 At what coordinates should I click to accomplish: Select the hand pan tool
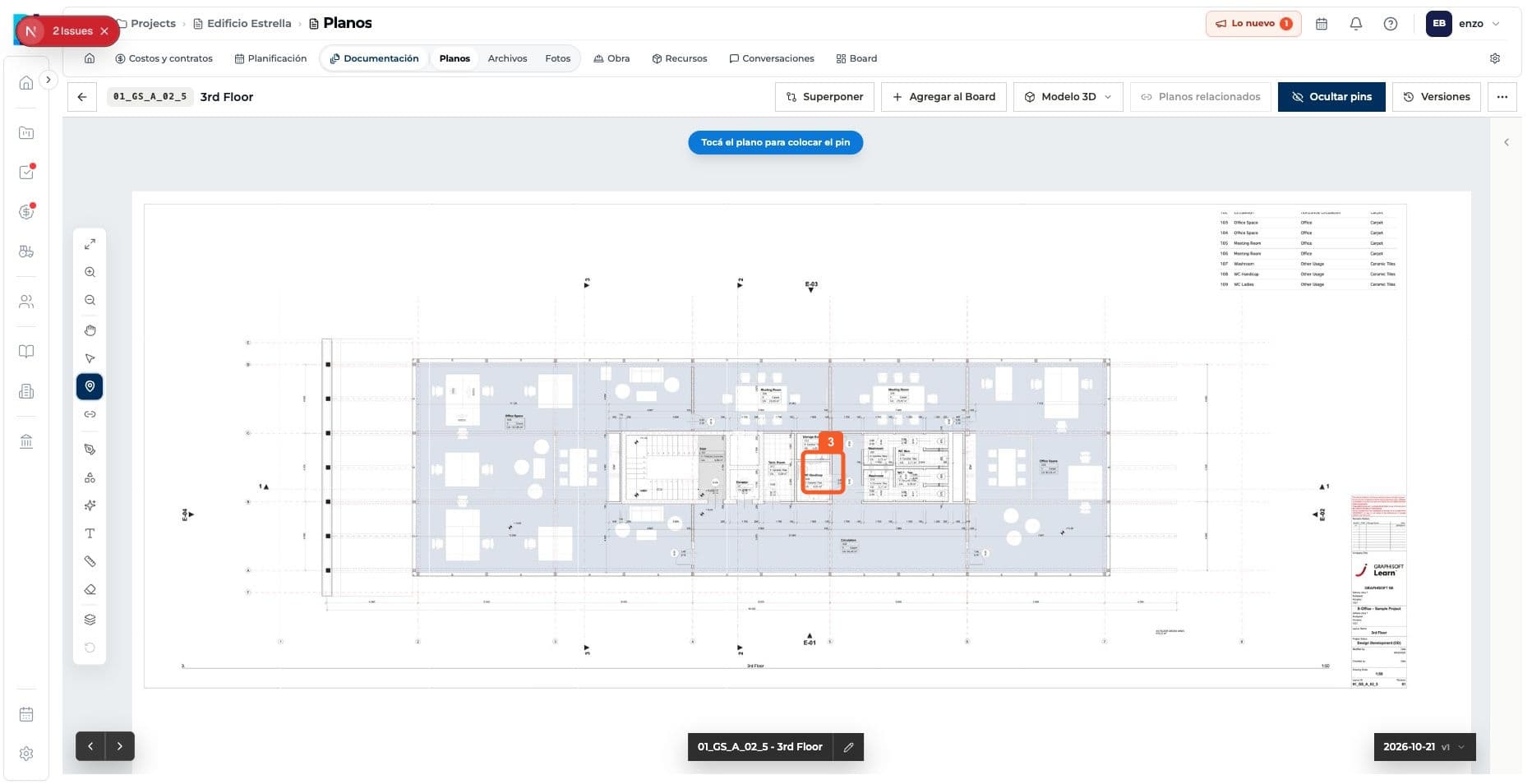[90, 330]
